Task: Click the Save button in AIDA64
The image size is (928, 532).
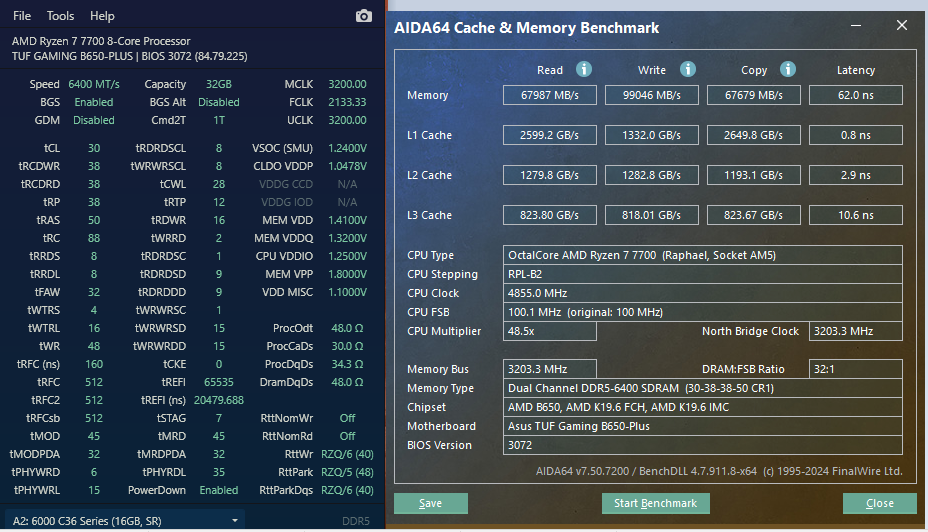Action: click(431, 503)
